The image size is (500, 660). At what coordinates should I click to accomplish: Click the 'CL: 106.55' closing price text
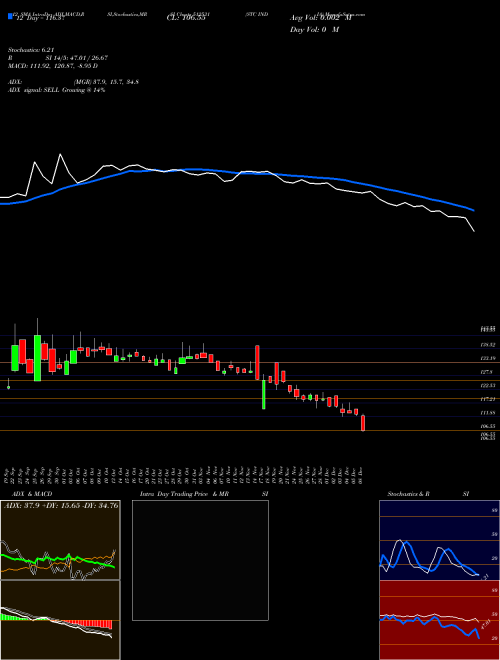click(186, 19)
